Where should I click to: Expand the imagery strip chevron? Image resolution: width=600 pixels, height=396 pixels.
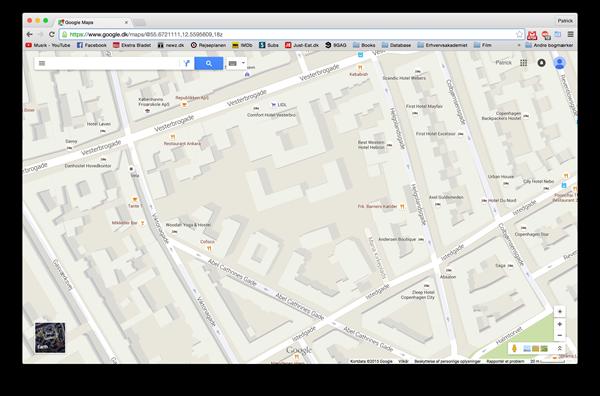(559, 348)
